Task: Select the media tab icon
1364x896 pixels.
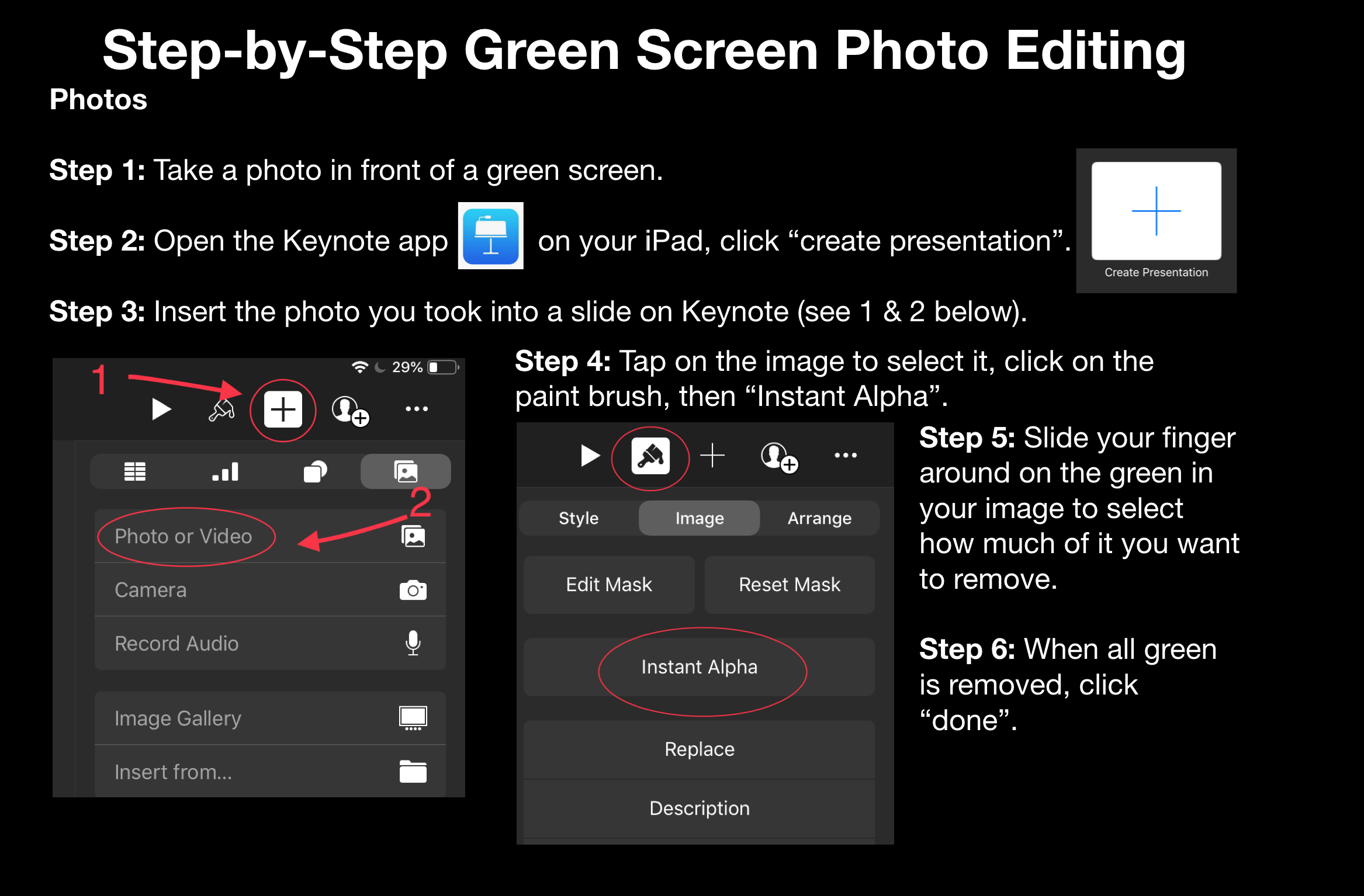Action: click(406, 471)
